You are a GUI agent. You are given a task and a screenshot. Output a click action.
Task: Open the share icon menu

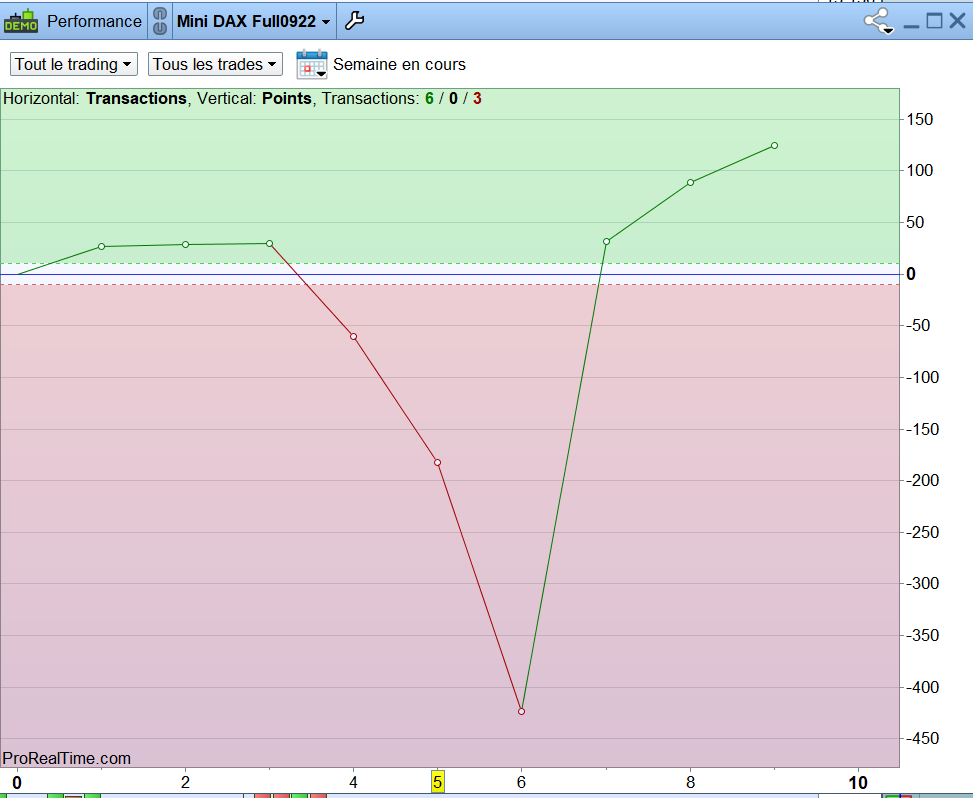(x=879, y=22)
